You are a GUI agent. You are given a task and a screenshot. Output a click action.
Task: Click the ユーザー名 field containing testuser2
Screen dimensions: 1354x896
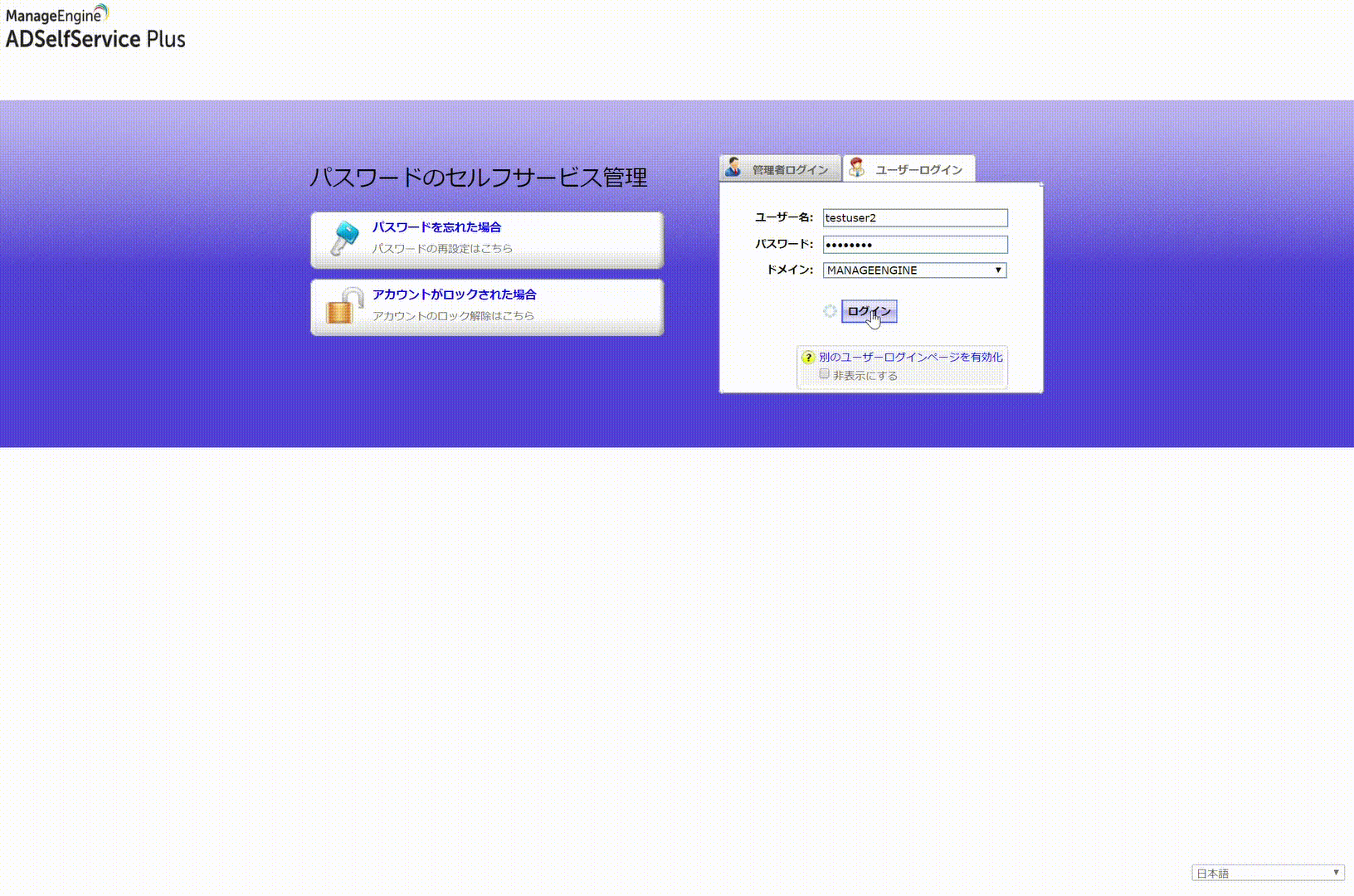pos(915,218)
